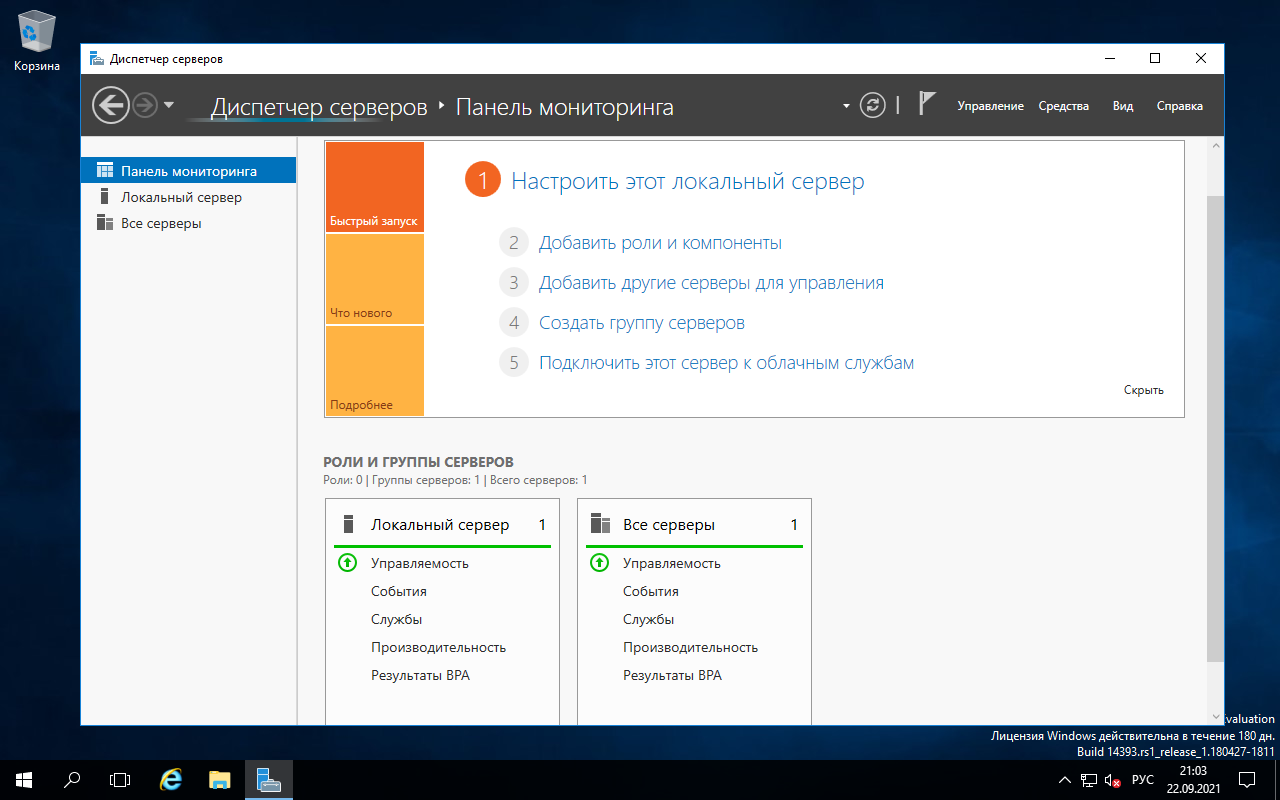Screen dimensions: 1280x800
Task: Click the dashboard vertical scrollbar thumb
Action: tap(1215, 428)
